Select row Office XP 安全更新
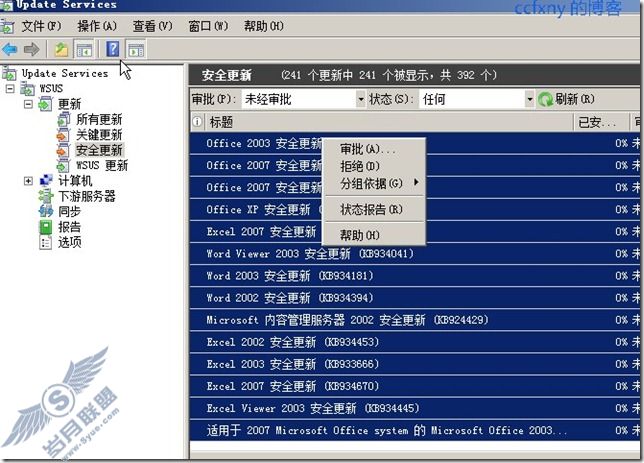Image resolution: width=644 pixels, height=463 pixels. tap(415, 210)
